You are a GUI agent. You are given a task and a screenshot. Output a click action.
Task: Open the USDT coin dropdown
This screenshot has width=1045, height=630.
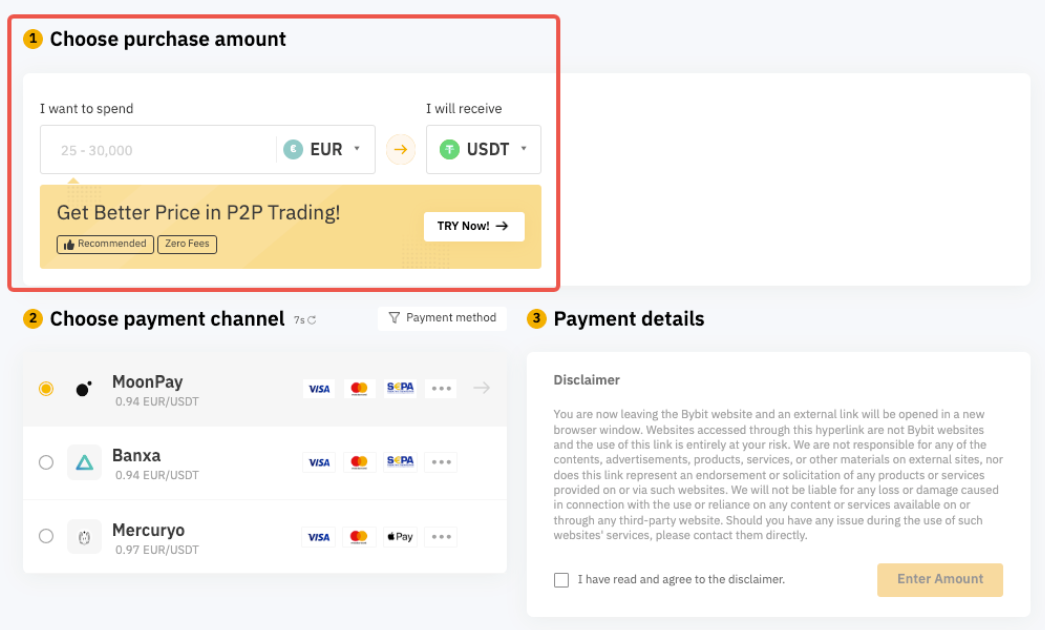tap(484, 150)
